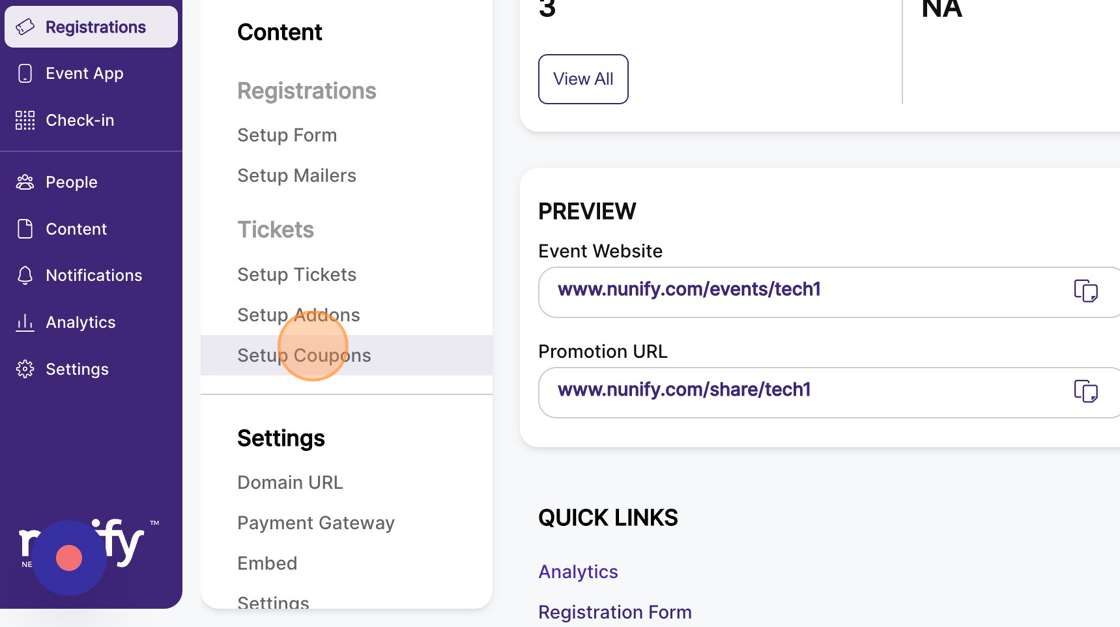This screenshot has width=1120, height=627.
Task: Open the Registration Form quick link
Action: 615,612
